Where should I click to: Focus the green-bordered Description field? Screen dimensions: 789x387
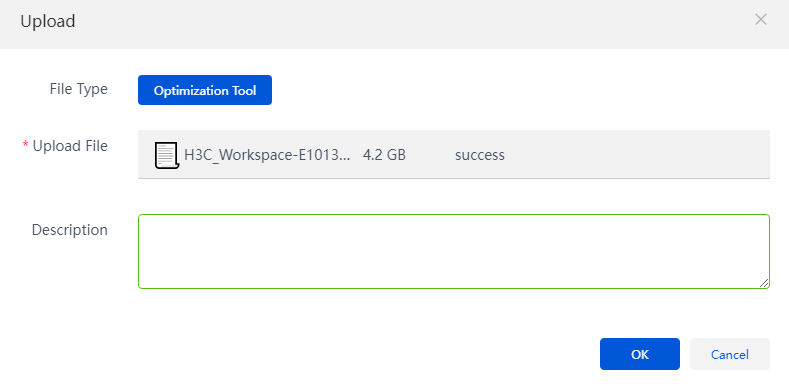(x=454, y=252)
